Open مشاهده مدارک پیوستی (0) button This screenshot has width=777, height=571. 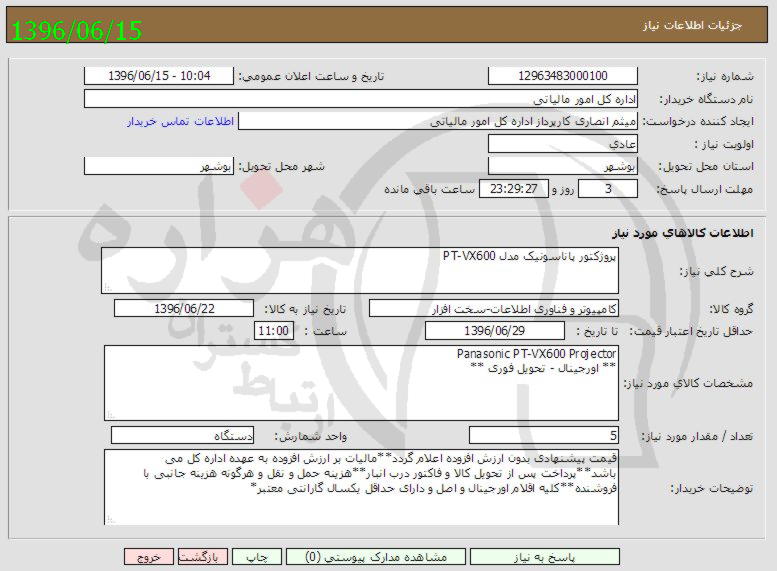click(376, 557)
